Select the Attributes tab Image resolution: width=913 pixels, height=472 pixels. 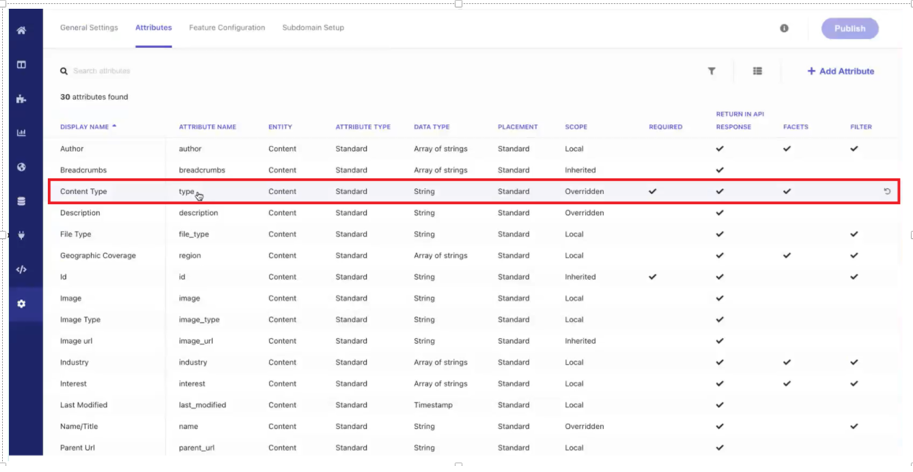pos(154,27)
